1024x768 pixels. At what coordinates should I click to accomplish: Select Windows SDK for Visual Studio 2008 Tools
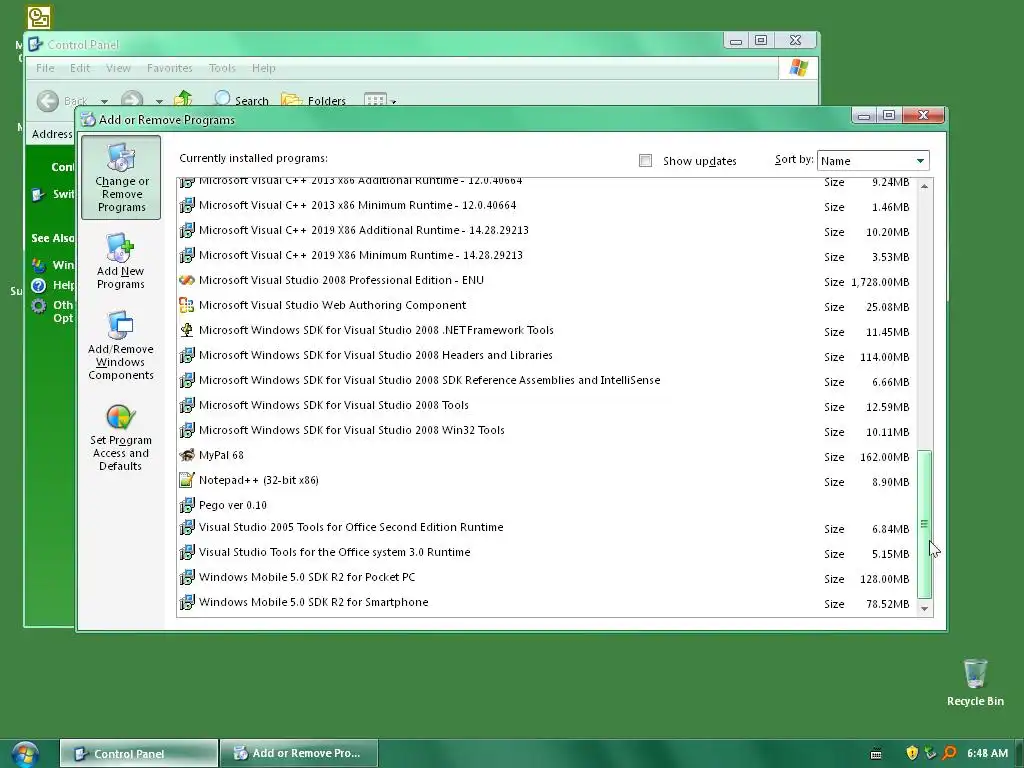334,405
